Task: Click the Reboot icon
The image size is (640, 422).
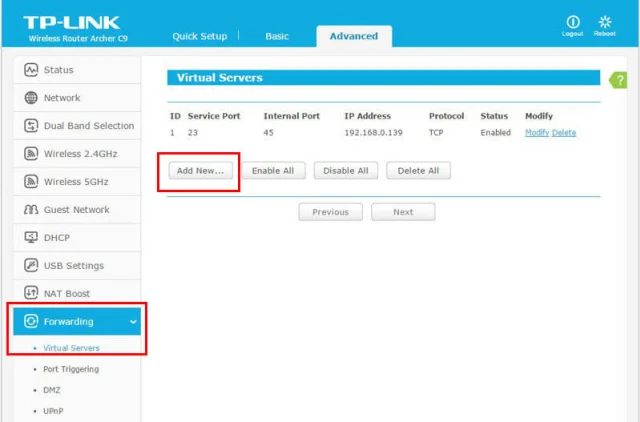Action: [x=604, y=22]
